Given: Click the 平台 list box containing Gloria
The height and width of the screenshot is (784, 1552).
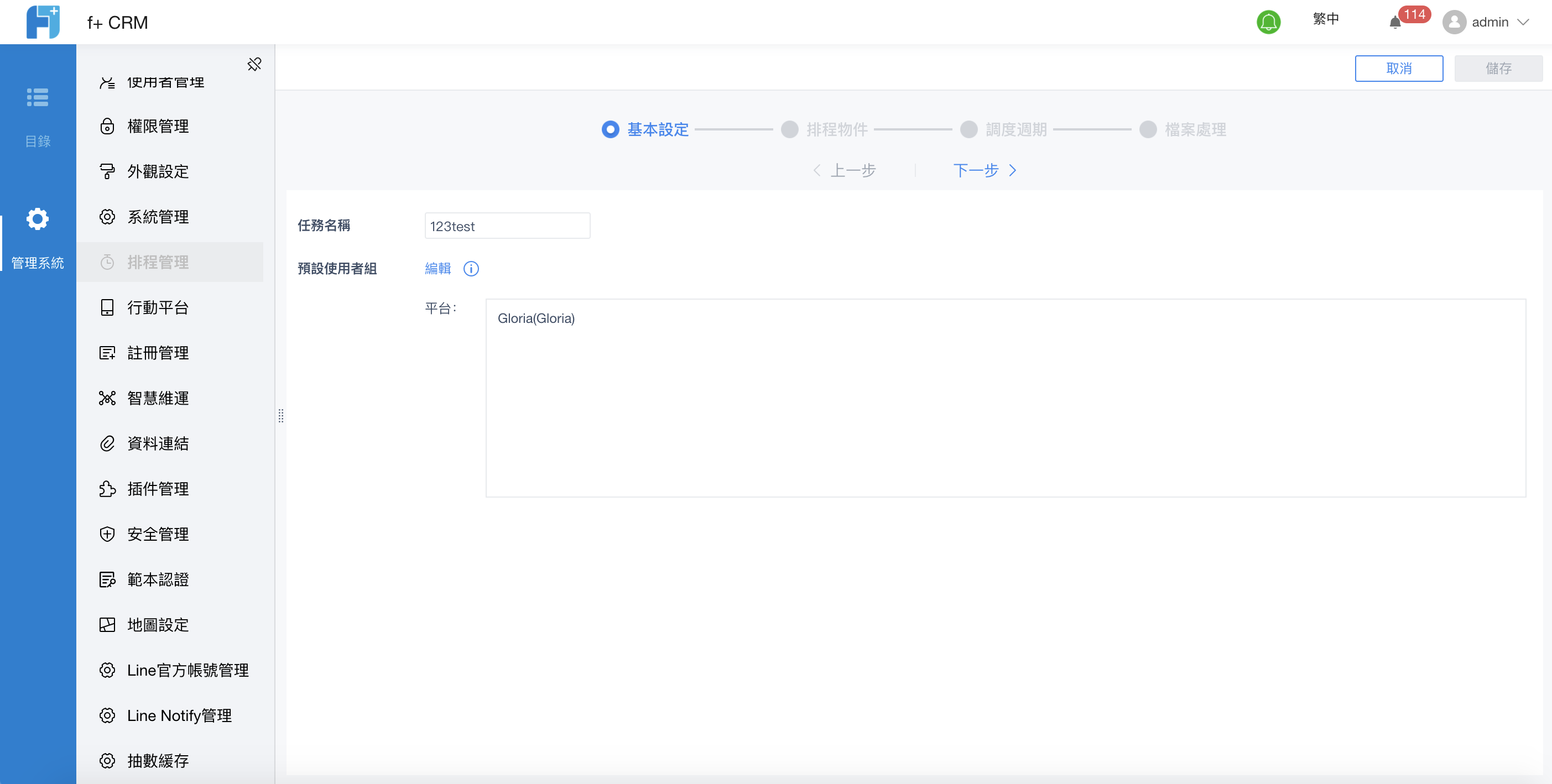Looking at the screenshot, I should [x=1006, y=398].
